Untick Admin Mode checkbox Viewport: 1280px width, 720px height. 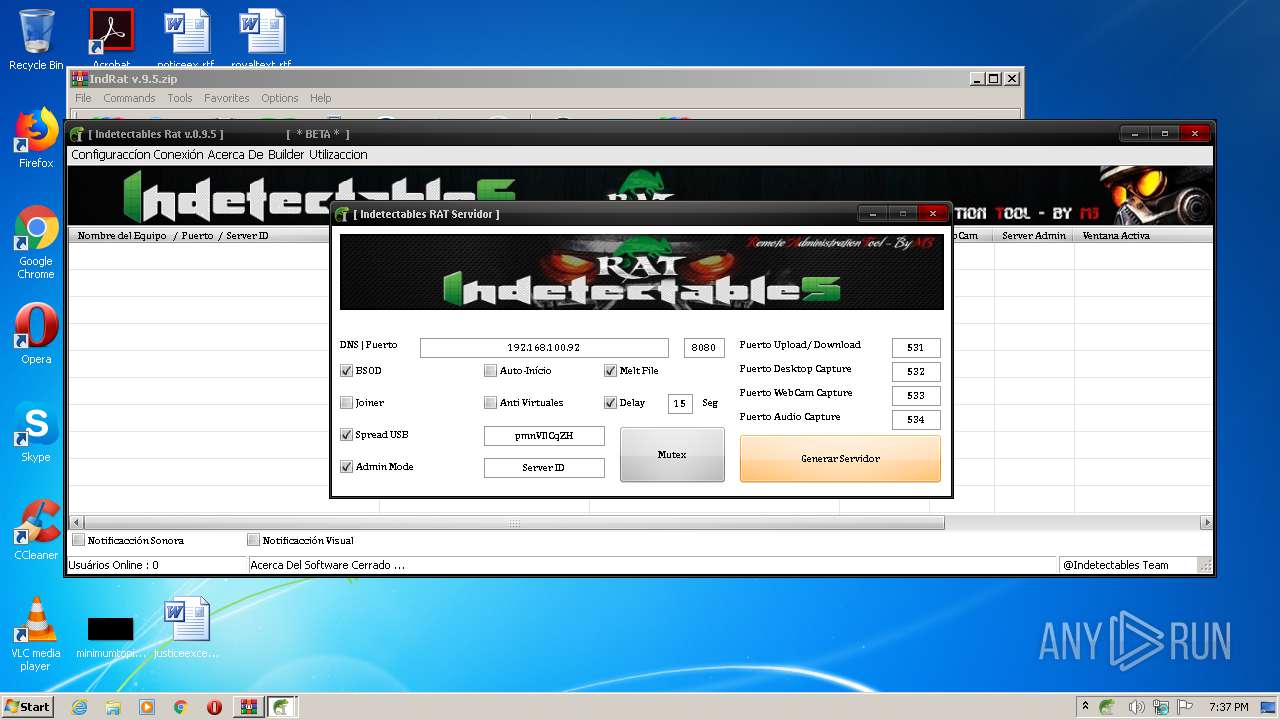point(346,467)
